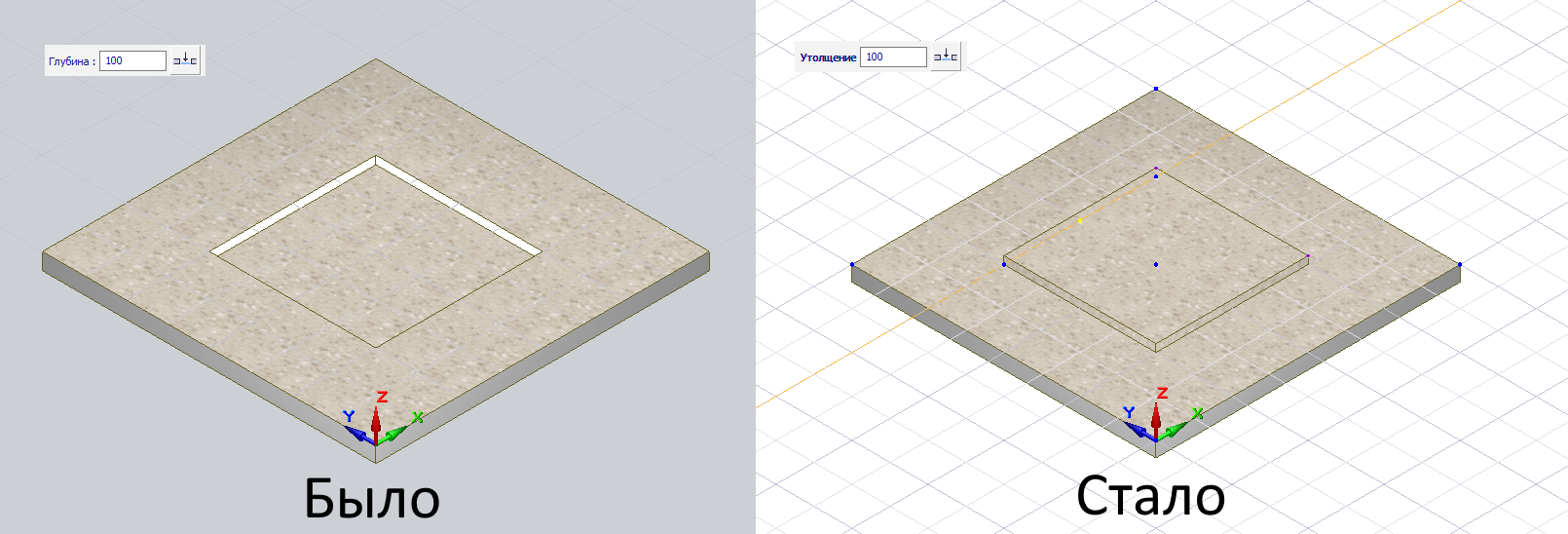
Task: Select the recessed square face in Было model
Action: [376, 258]
